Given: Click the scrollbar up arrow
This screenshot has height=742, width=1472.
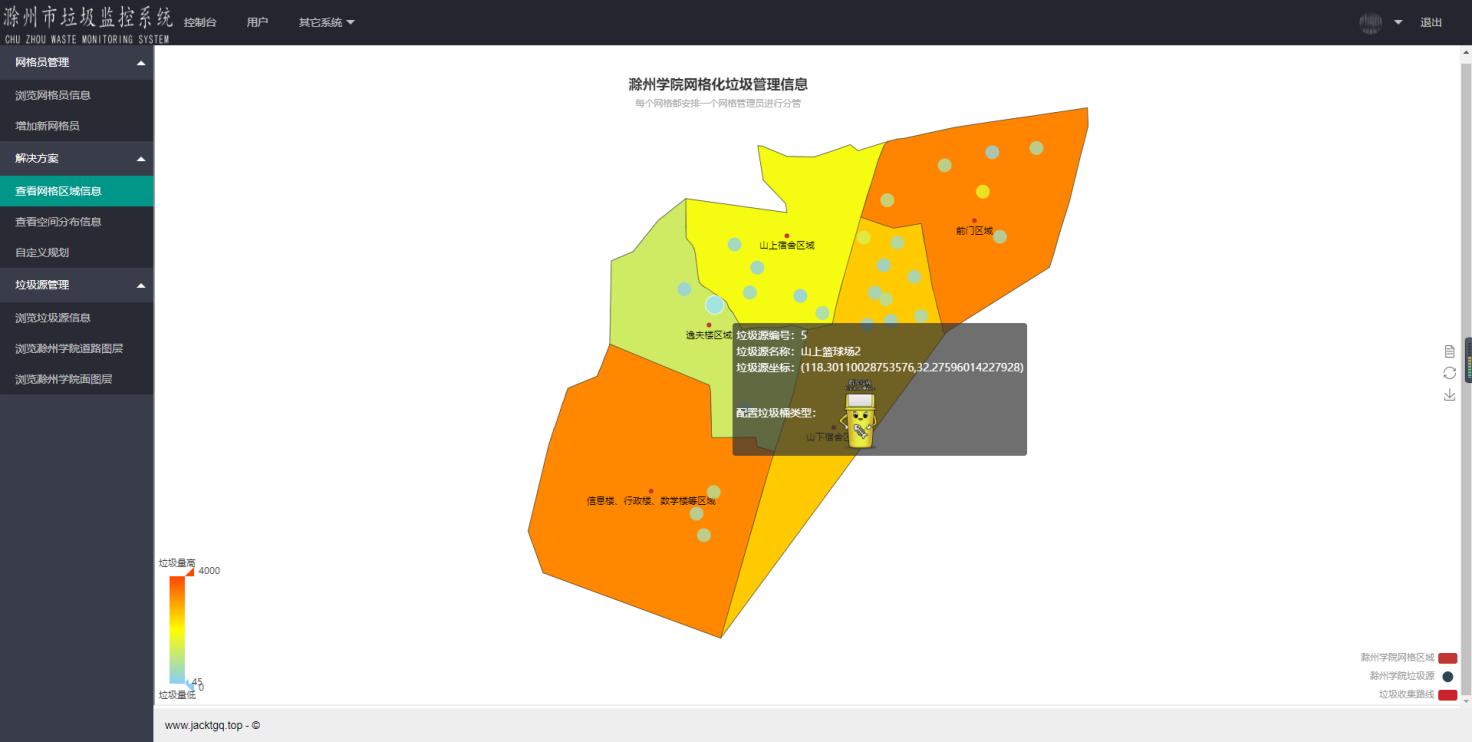Looking at the screenshot, I should [1467, 52].
